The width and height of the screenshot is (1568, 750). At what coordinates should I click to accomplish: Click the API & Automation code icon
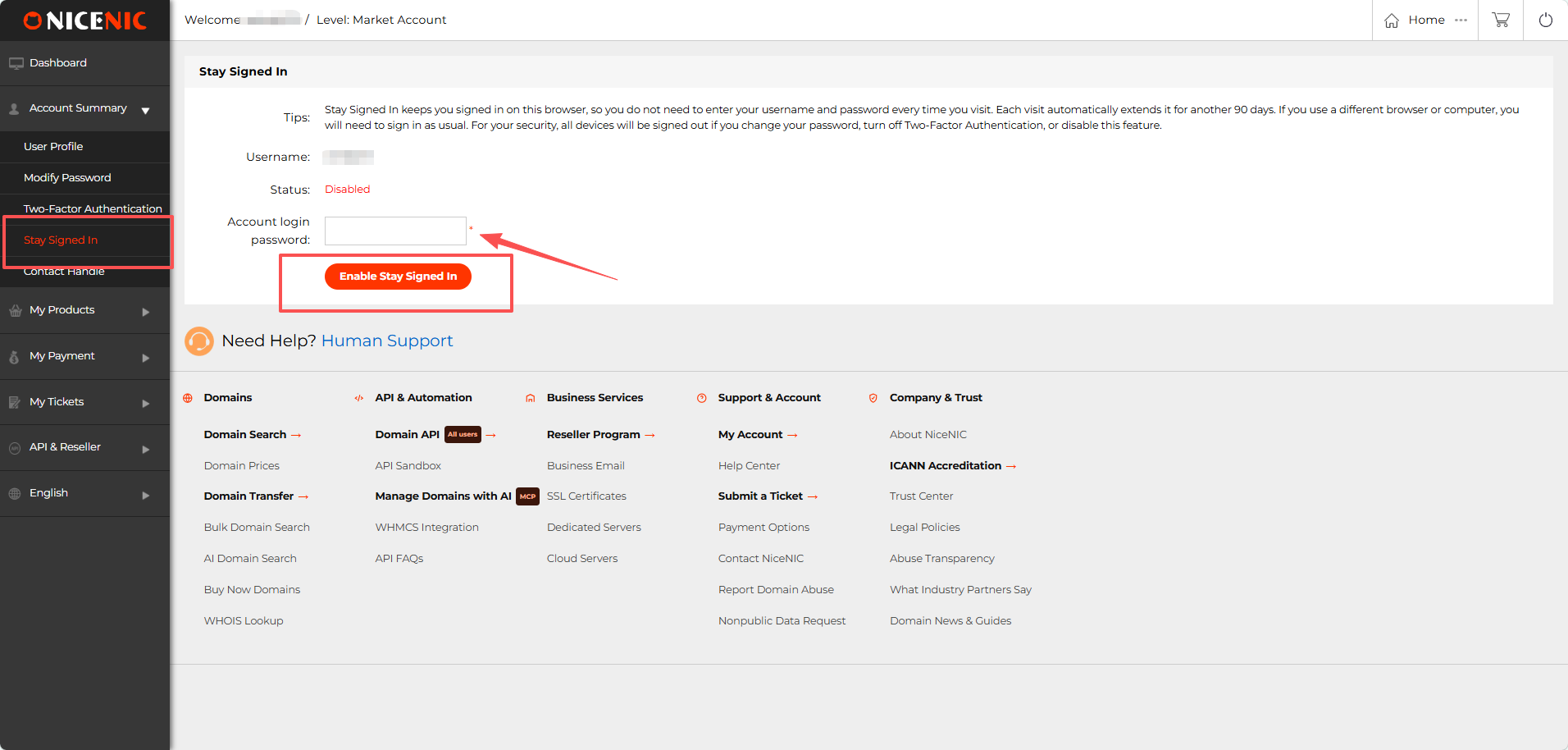click(358, 398)
